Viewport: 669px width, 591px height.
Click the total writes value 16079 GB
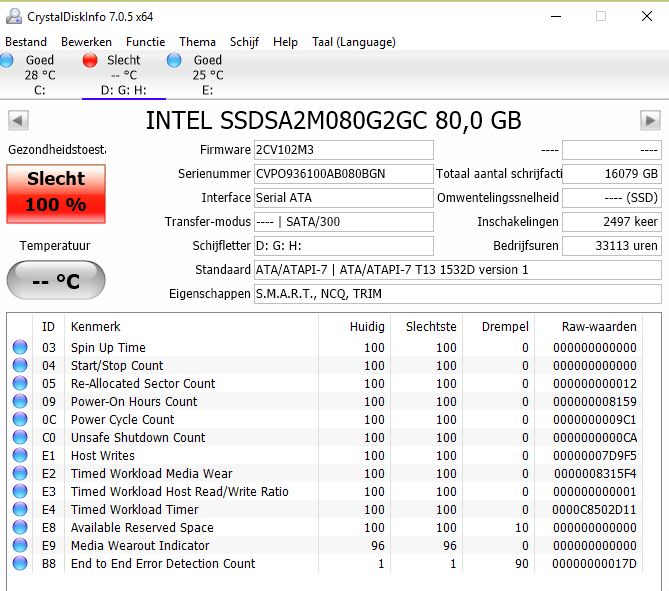pos(612,174)
